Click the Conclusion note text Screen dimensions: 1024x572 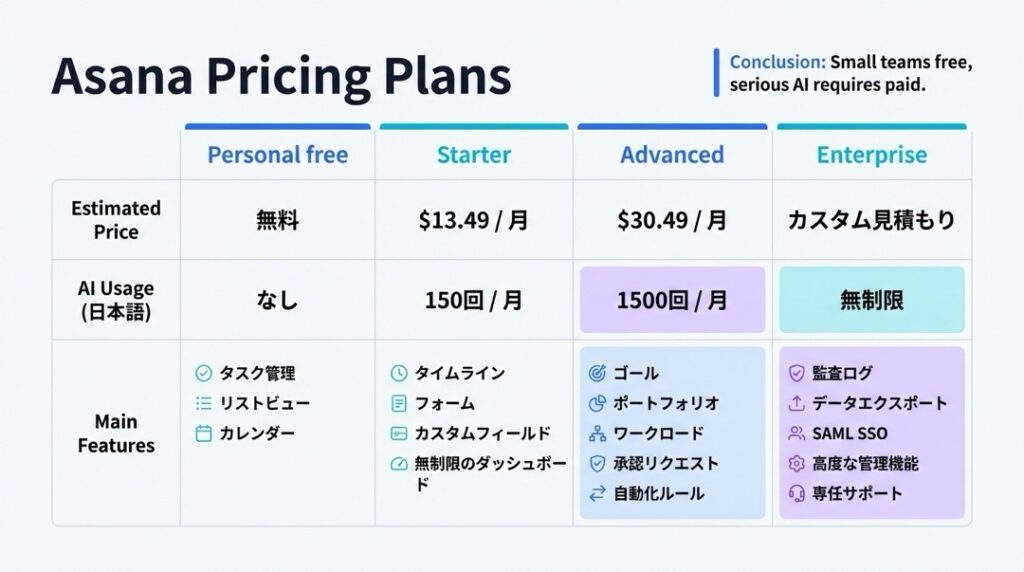(850, 74)
